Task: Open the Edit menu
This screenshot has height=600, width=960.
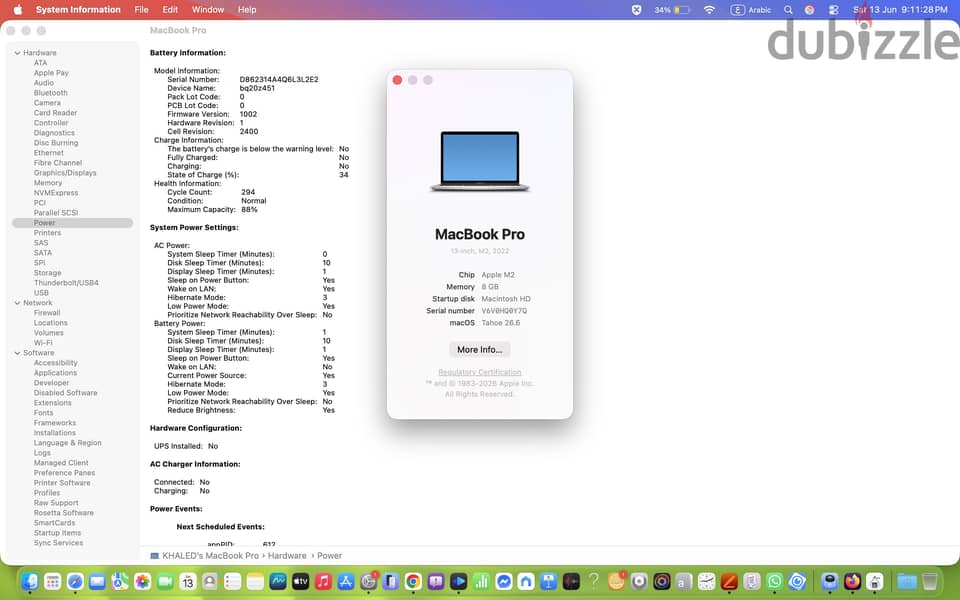Action: (170, 10)
